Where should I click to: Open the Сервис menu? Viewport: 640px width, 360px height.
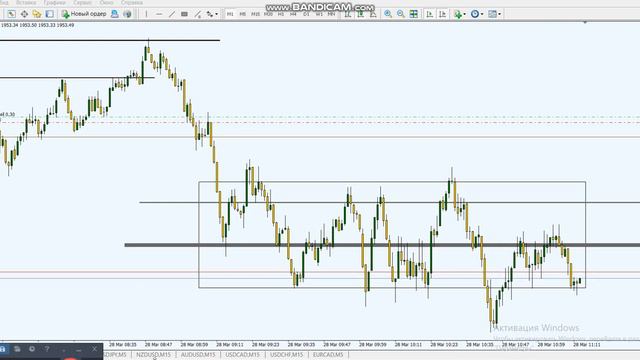coord(82,3)
